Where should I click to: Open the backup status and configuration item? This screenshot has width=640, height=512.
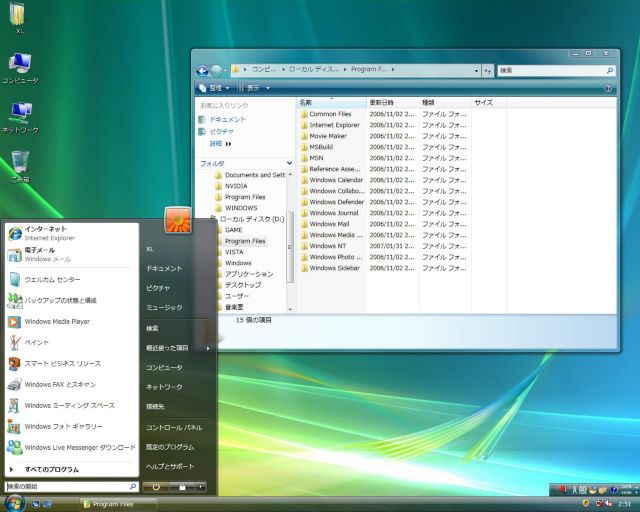[x=71, y=301]
